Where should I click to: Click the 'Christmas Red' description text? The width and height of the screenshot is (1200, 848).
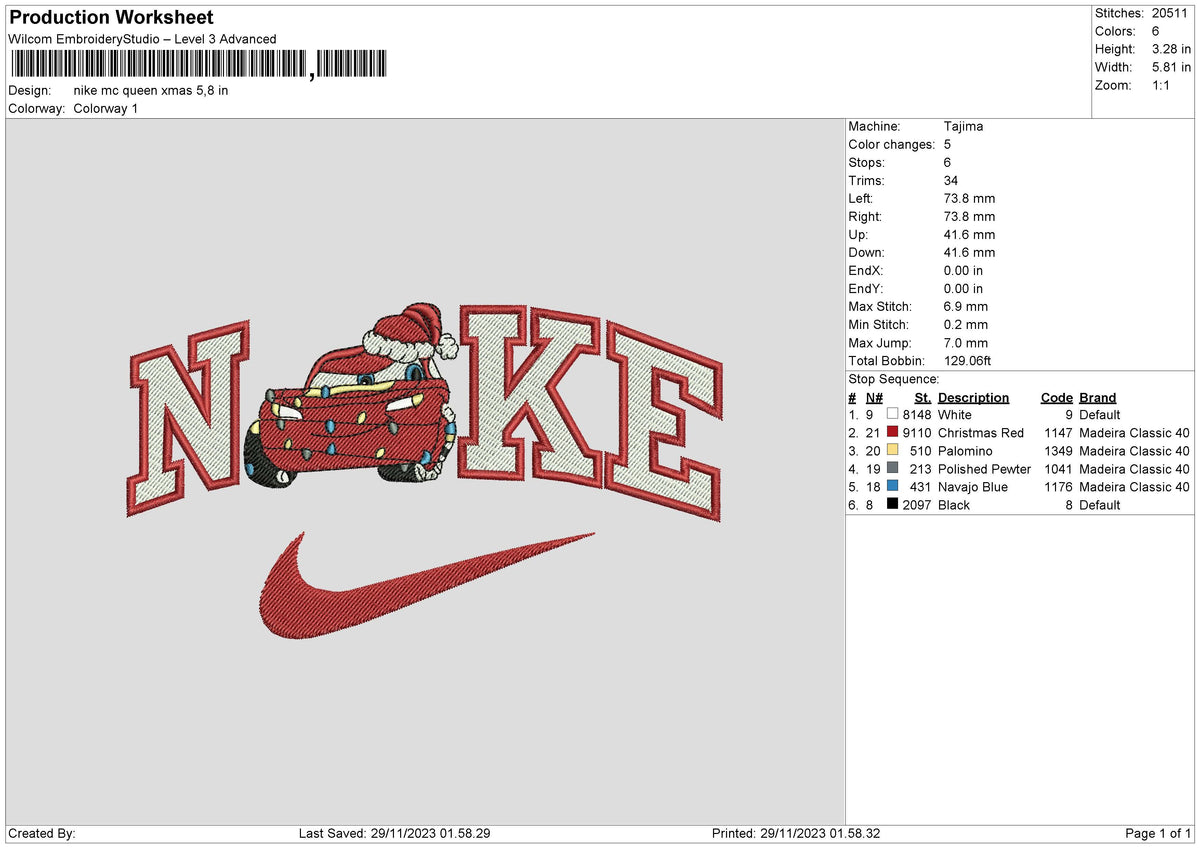click(x=981, y=432)
